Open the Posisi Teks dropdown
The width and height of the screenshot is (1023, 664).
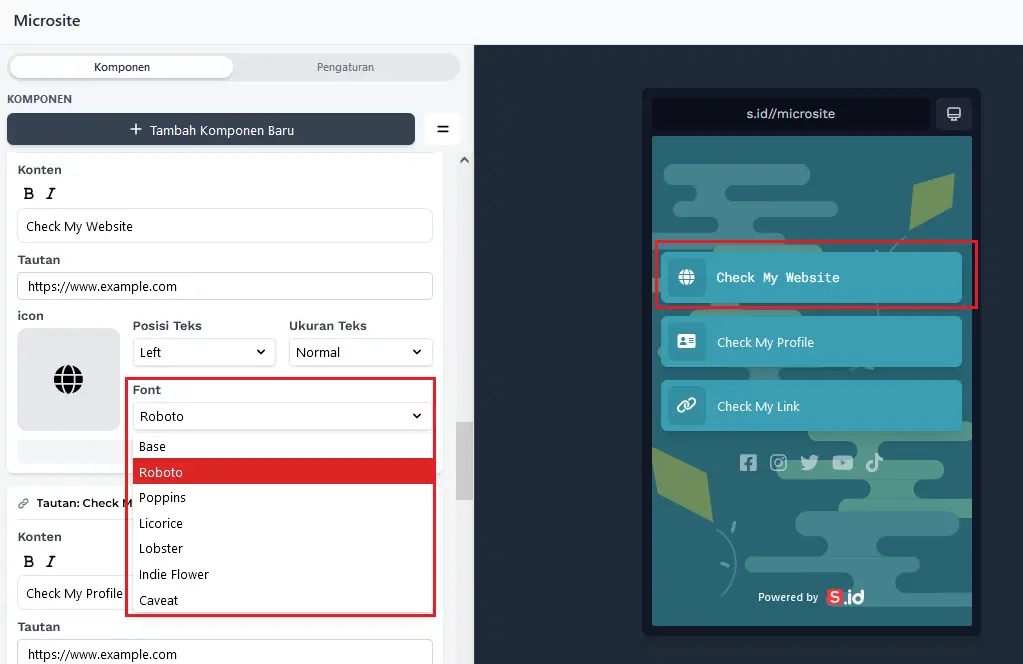point(204,352)
